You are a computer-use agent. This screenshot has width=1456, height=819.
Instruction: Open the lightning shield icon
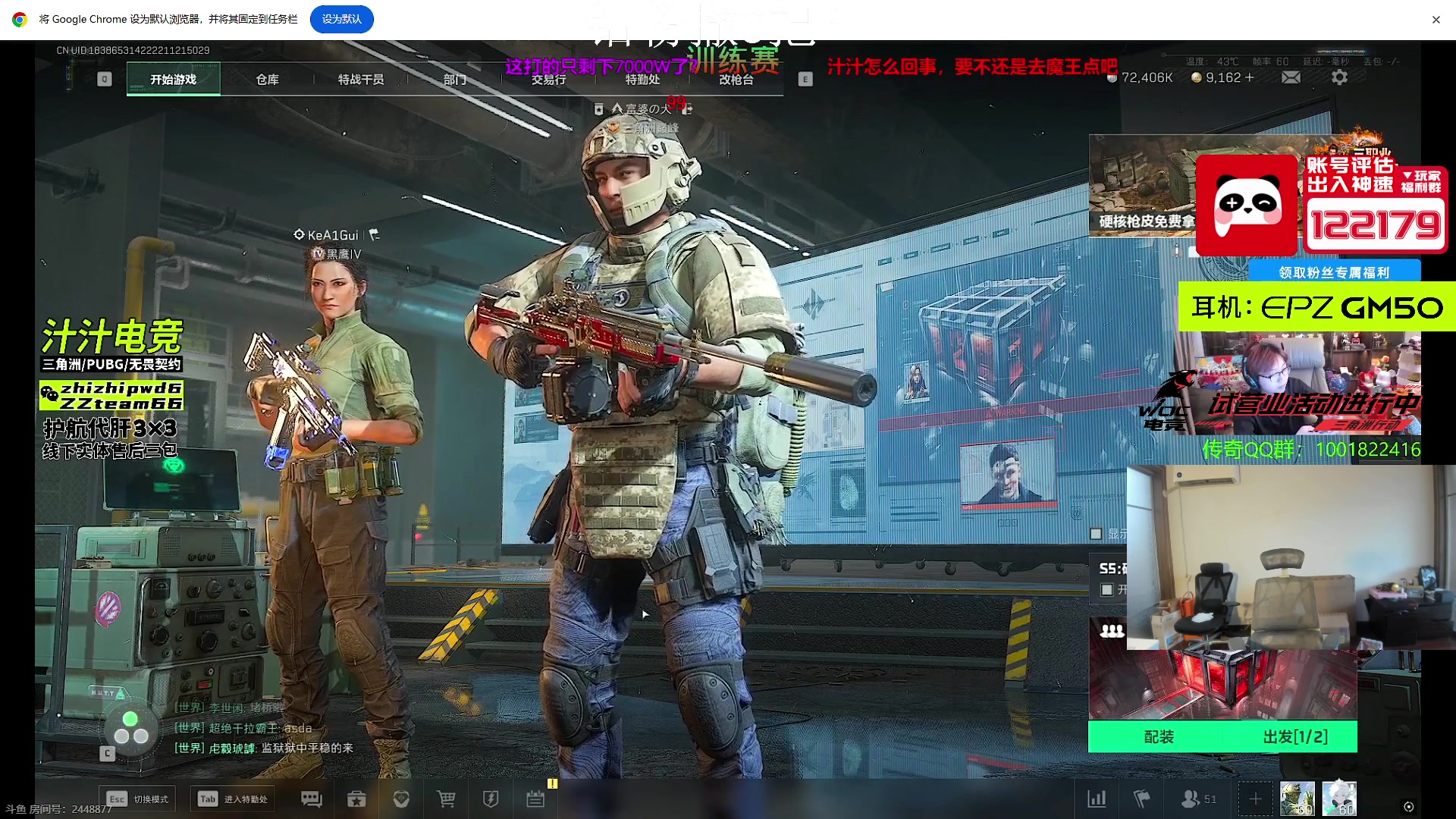point(491,799)
